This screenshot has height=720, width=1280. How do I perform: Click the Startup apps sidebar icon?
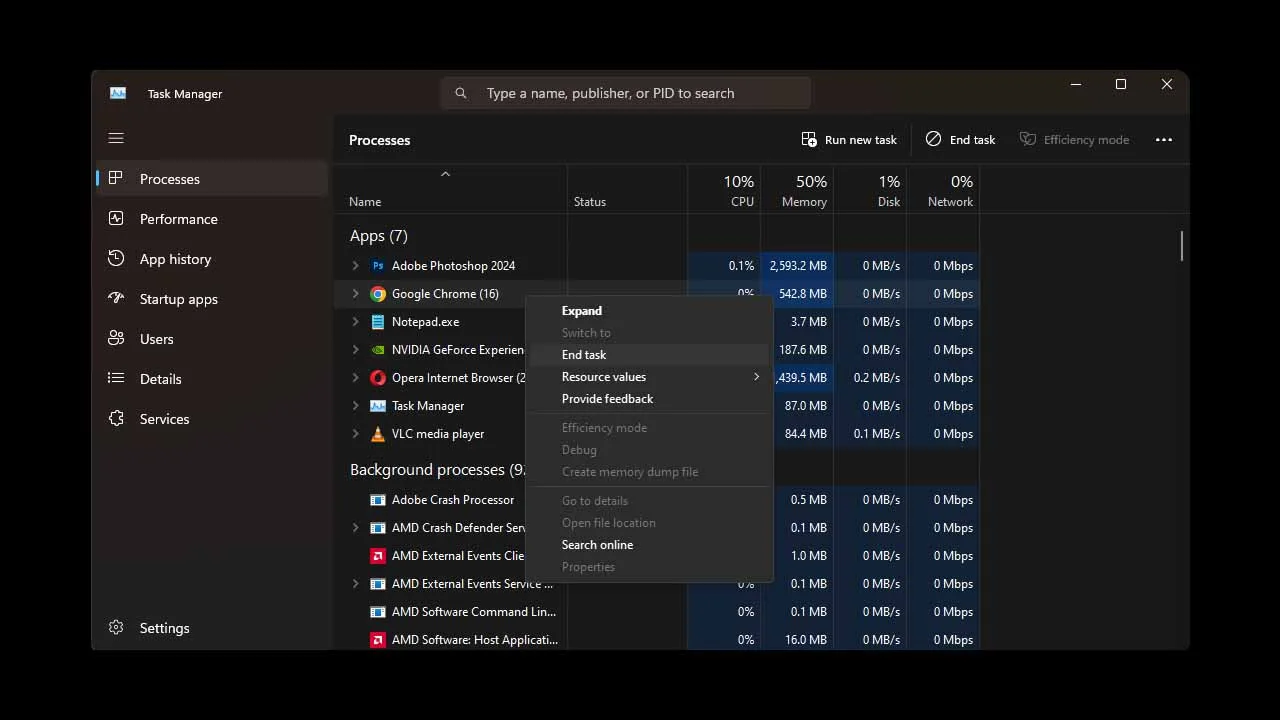(x=116, y=299)
